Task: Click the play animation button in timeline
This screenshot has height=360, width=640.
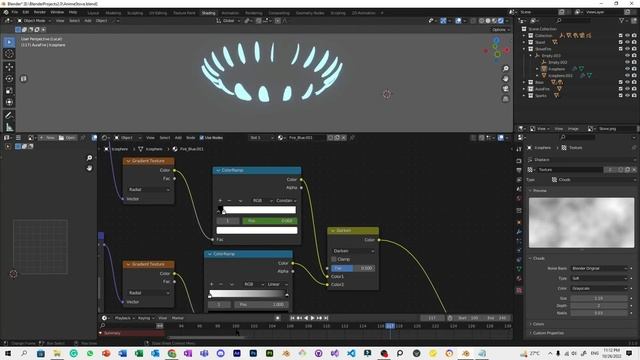Action: click(312, 318)
